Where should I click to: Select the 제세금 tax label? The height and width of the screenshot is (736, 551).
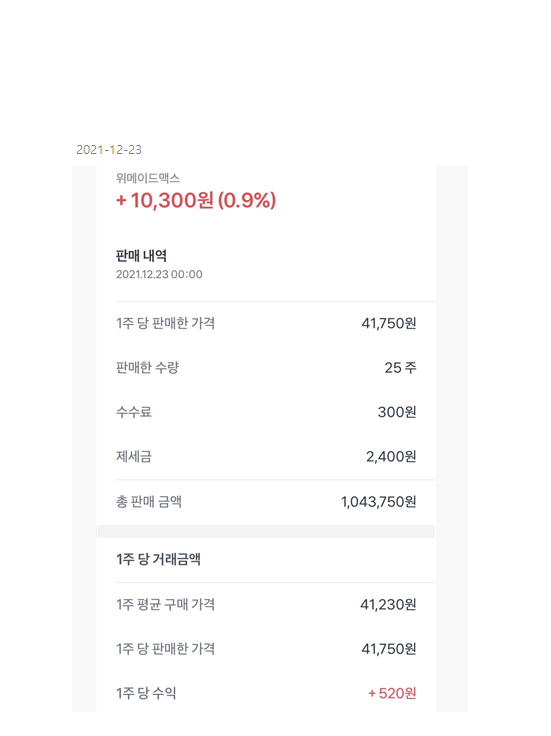tap(134, 456)
